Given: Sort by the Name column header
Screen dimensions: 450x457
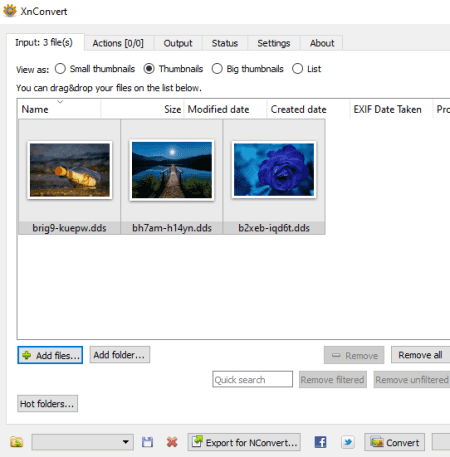Looking at the screenshot, I should [59, 109].
